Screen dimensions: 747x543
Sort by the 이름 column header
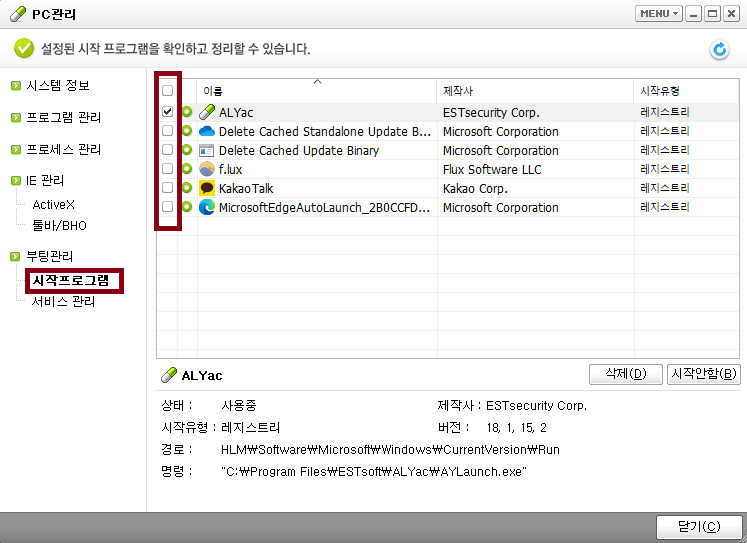[x=317, y=90]
